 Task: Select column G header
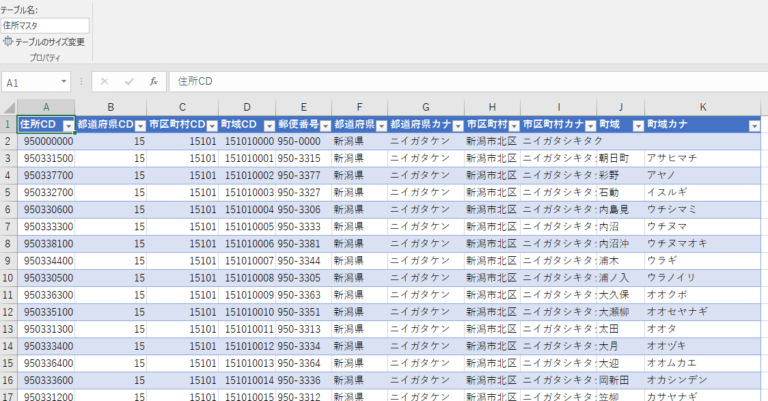click(x=426, y=107)
